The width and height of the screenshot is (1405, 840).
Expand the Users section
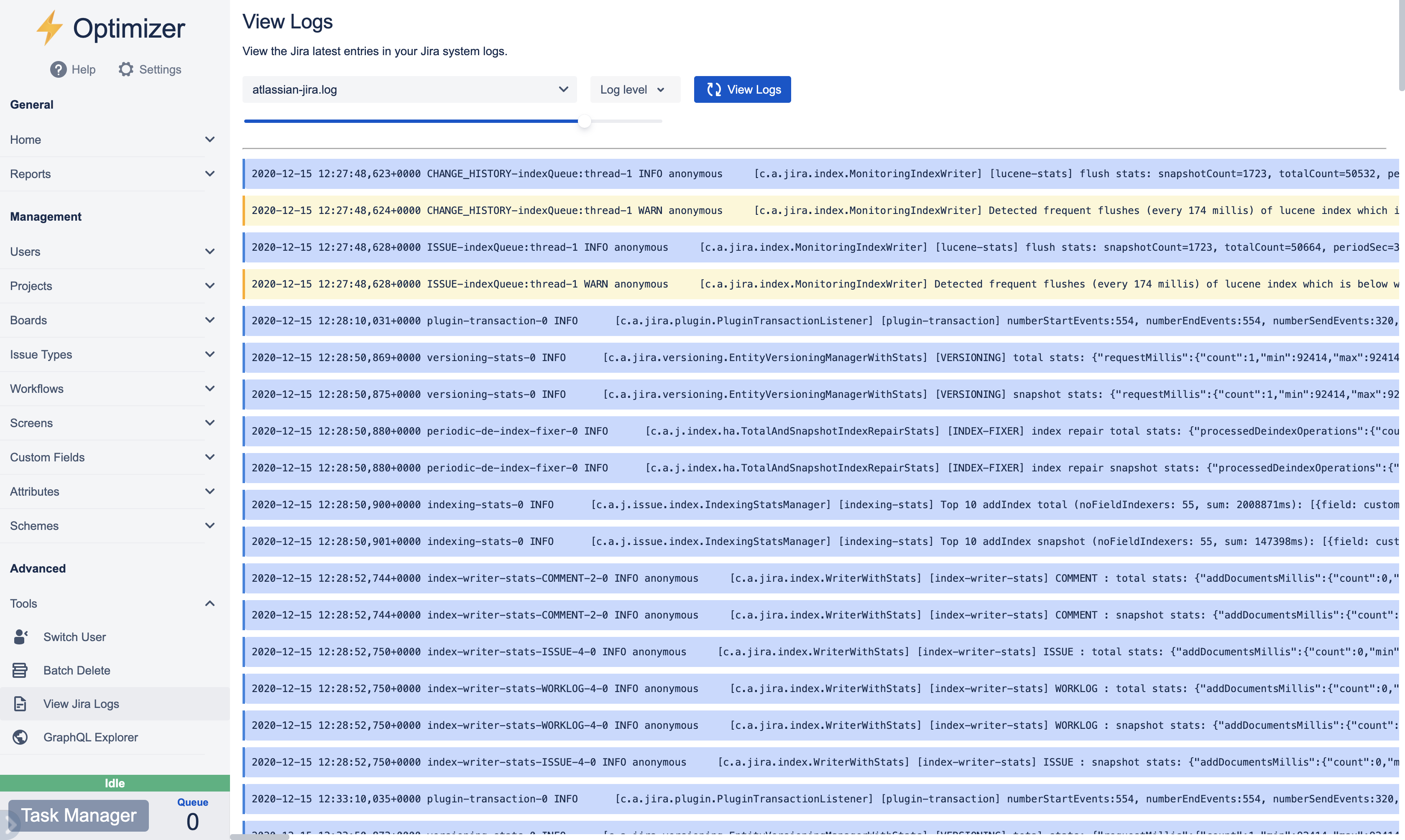210,251
